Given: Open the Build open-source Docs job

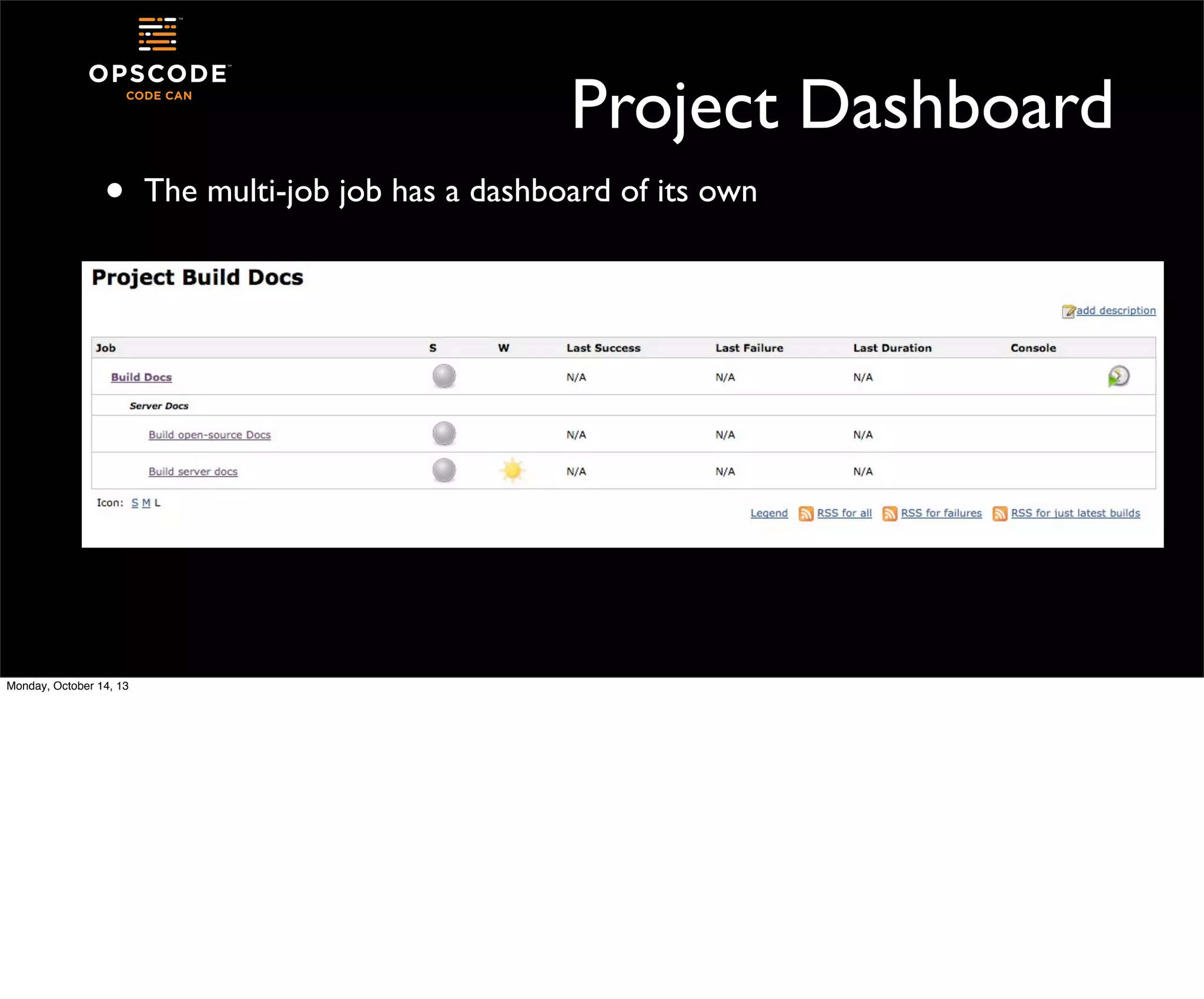Looking at the screenshot, I should coord(209,435).
